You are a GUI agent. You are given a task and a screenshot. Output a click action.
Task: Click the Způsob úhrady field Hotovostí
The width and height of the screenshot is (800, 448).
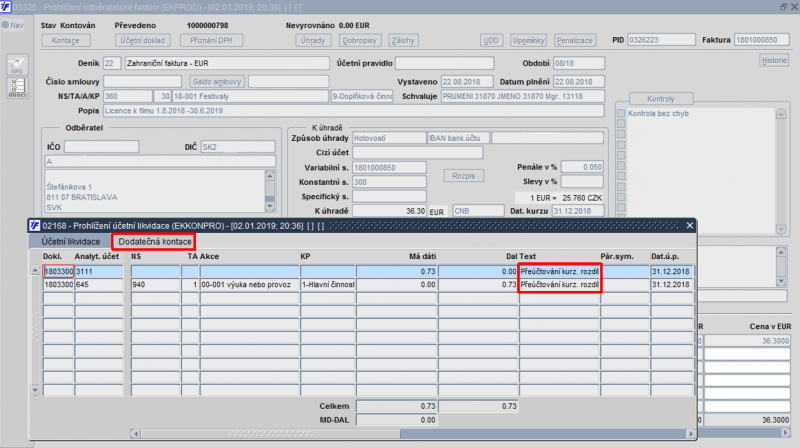[x=389, y=138]
